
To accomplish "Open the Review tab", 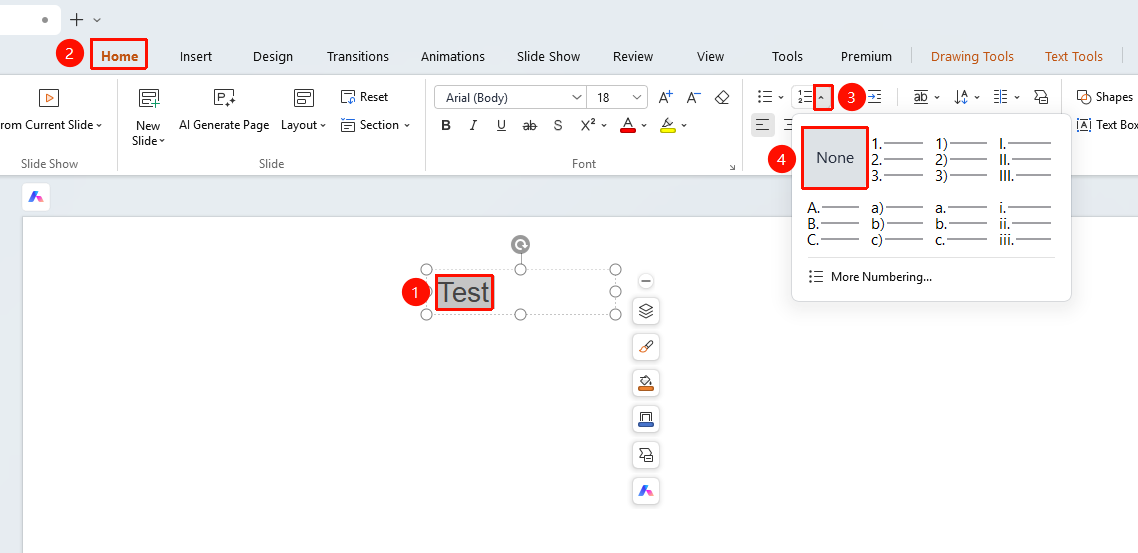I will click(x=633, y=56).
